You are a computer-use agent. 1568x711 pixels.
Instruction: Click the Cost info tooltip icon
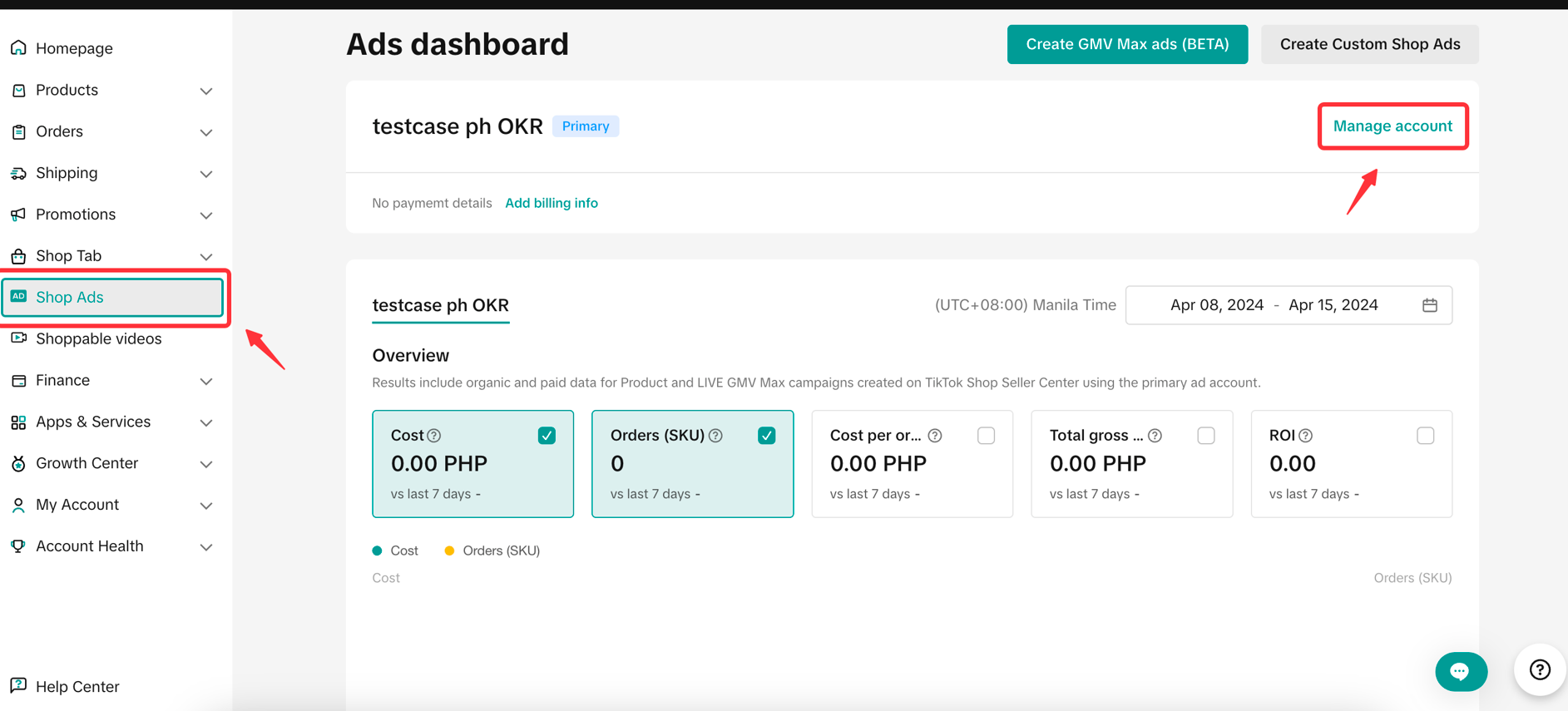[x=434, y=436]
